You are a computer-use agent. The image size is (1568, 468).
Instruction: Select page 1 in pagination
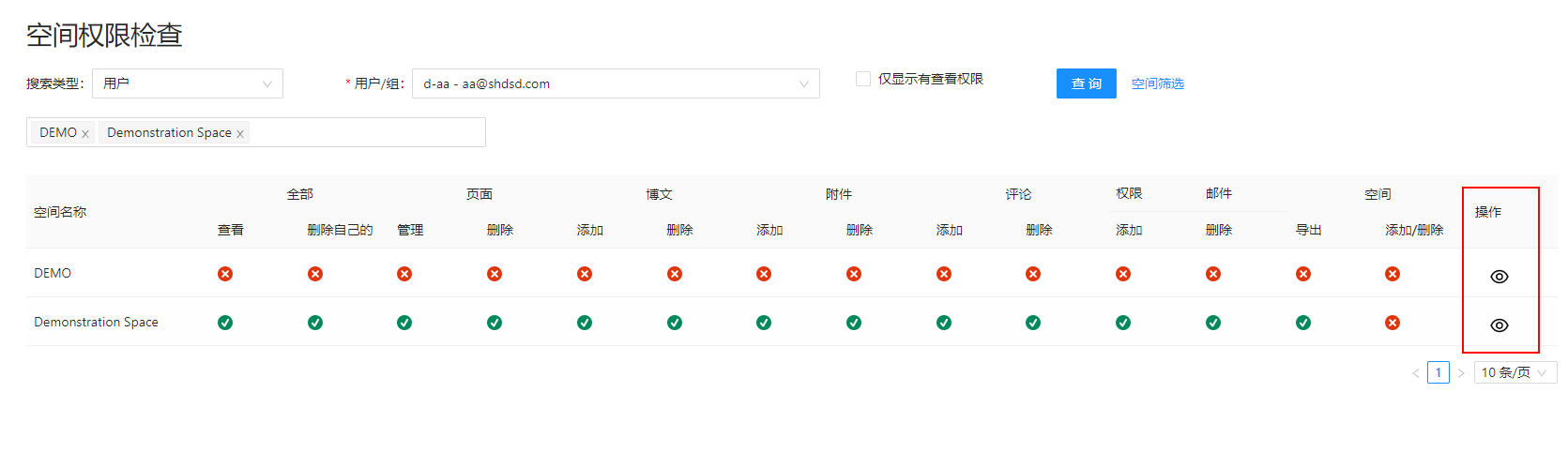(1438, 372)
